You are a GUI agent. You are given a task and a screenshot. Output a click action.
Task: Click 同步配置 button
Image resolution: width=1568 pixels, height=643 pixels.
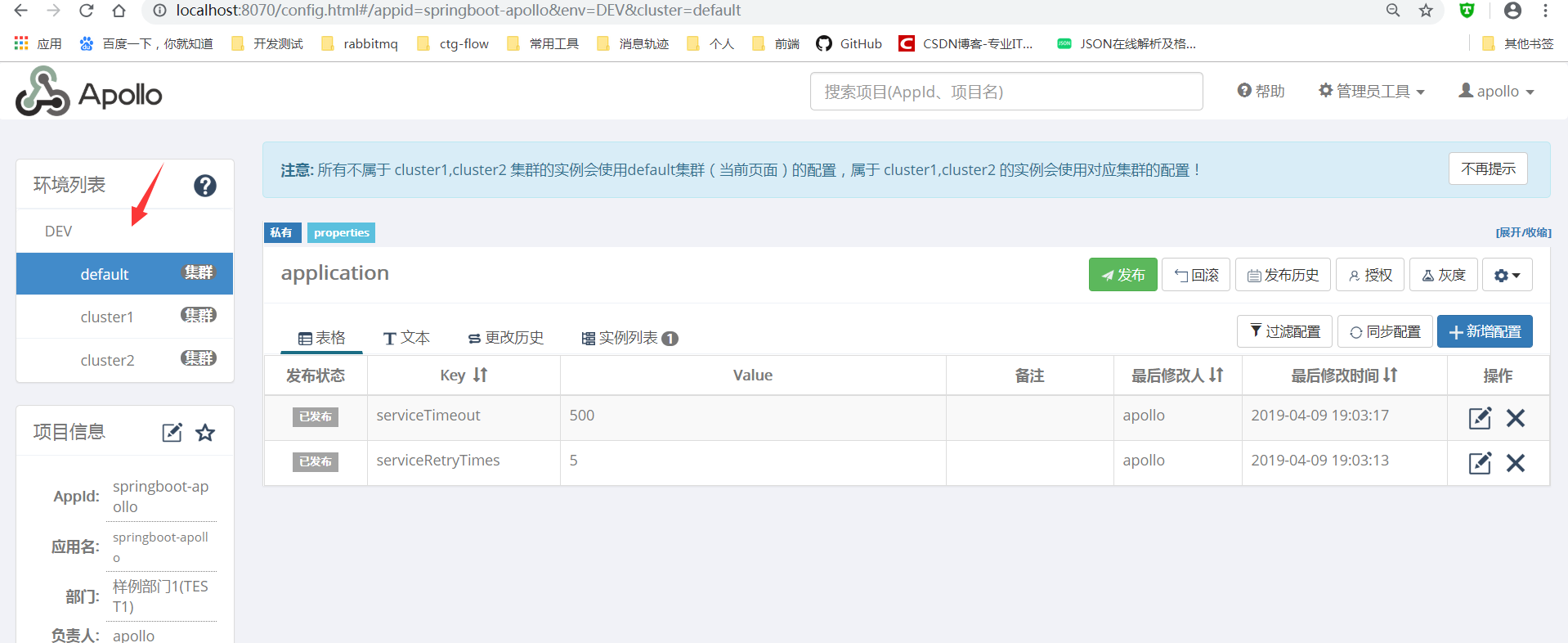point(1385,331)
